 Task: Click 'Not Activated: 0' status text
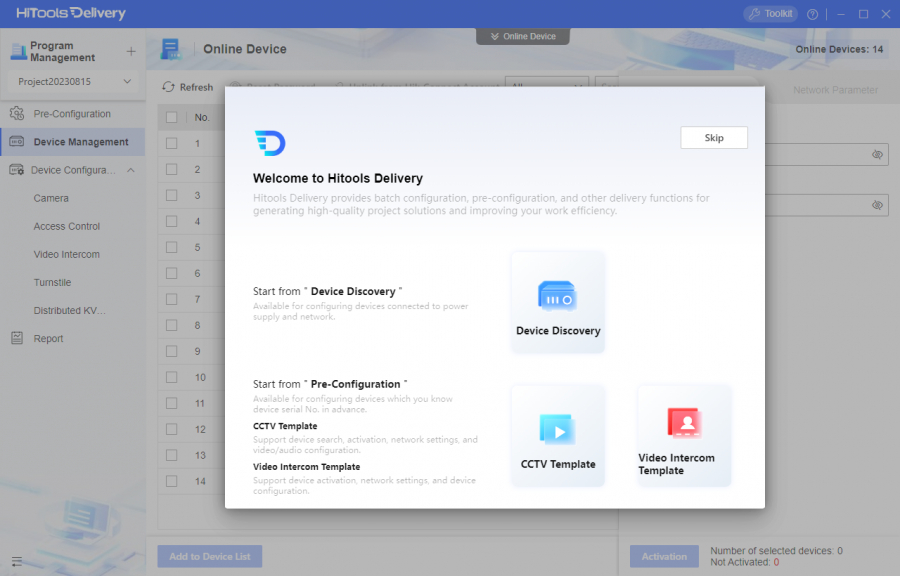[744, 562]
